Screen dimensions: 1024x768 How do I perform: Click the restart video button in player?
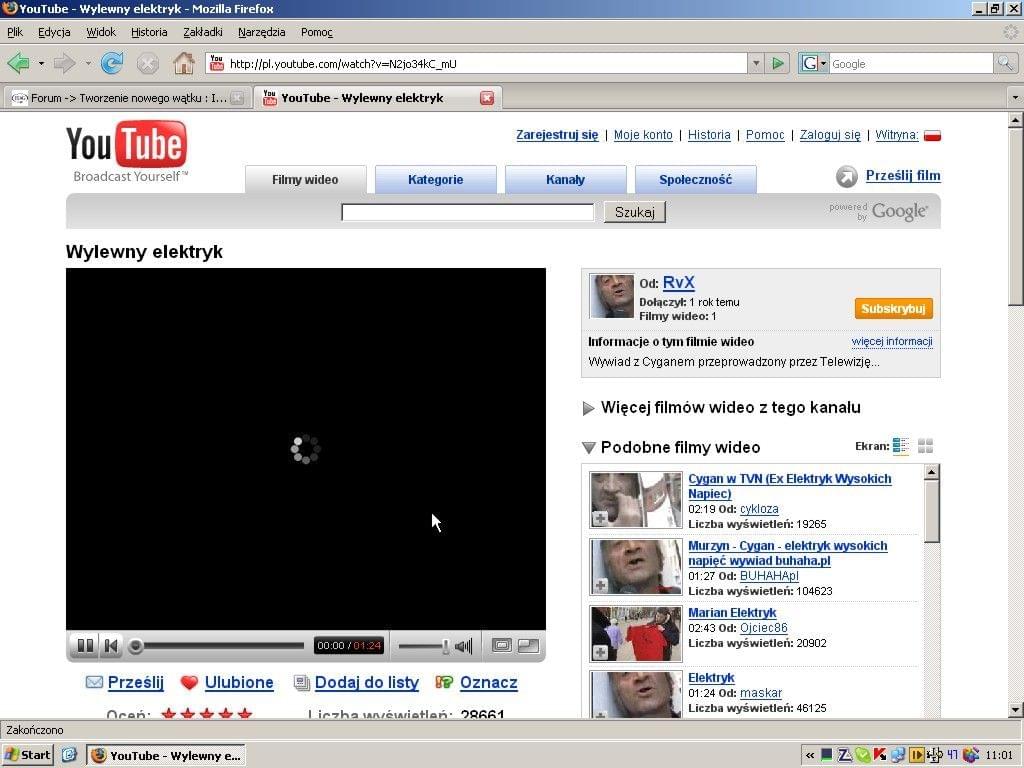tap(111, 646)
